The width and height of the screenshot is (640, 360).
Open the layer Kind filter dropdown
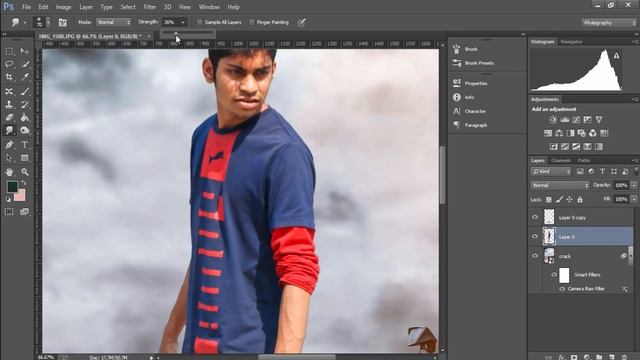pos(551,171)
